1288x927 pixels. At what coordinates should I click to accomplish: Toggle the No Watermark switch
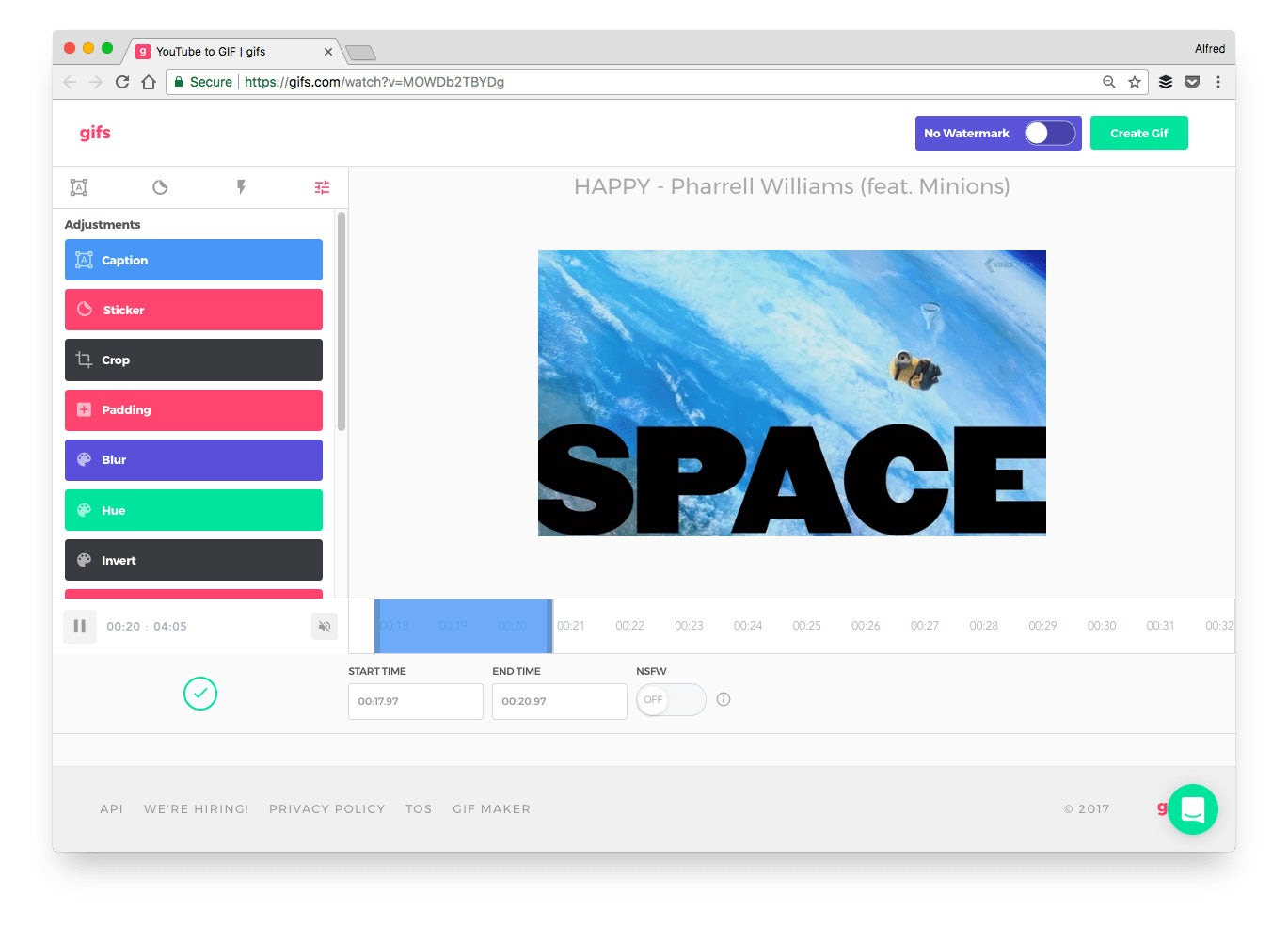(x=1050, y=133)
